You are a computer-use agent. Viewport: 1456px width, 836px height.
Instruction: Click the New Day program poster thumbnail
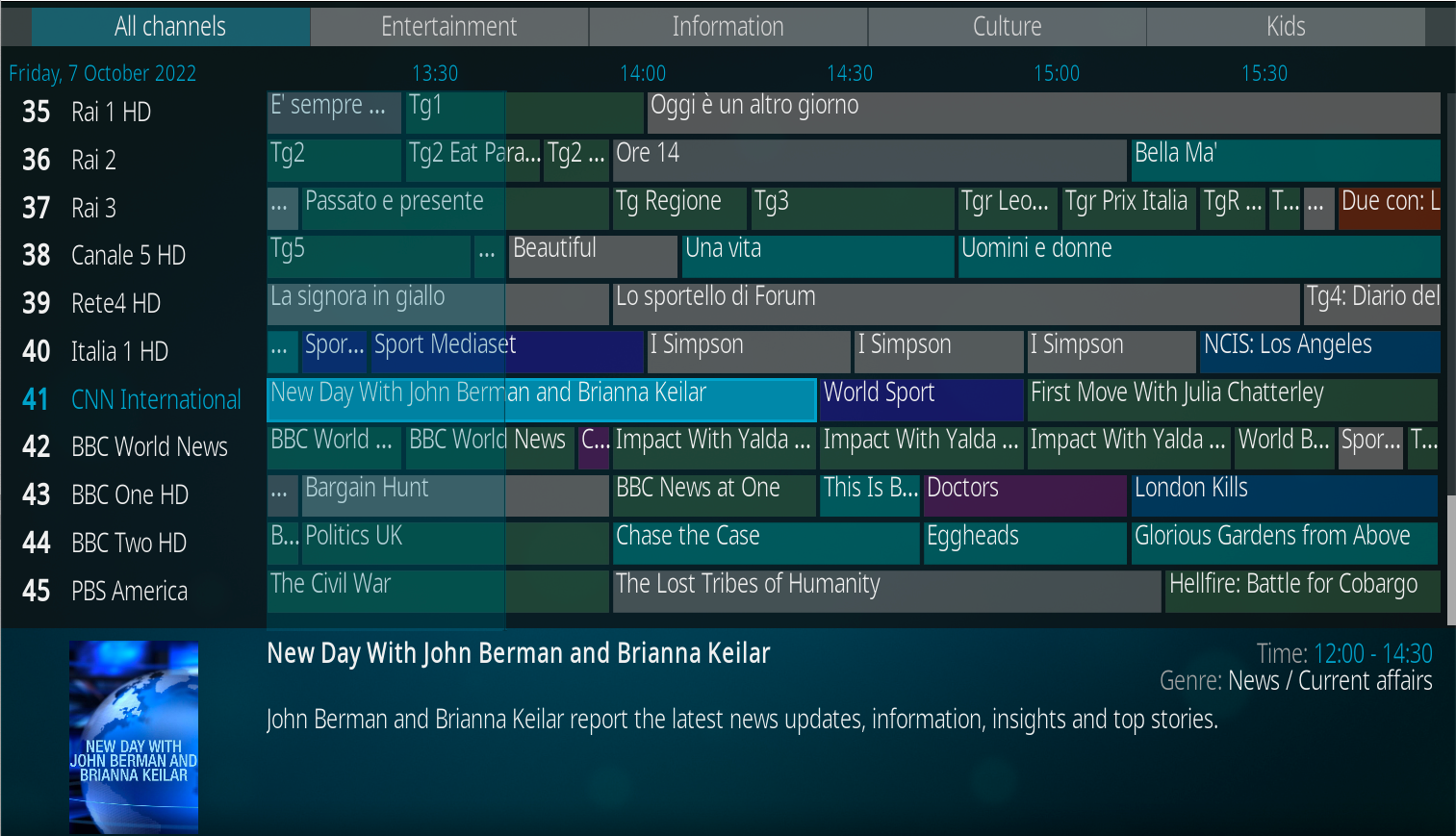click(133, 736)
